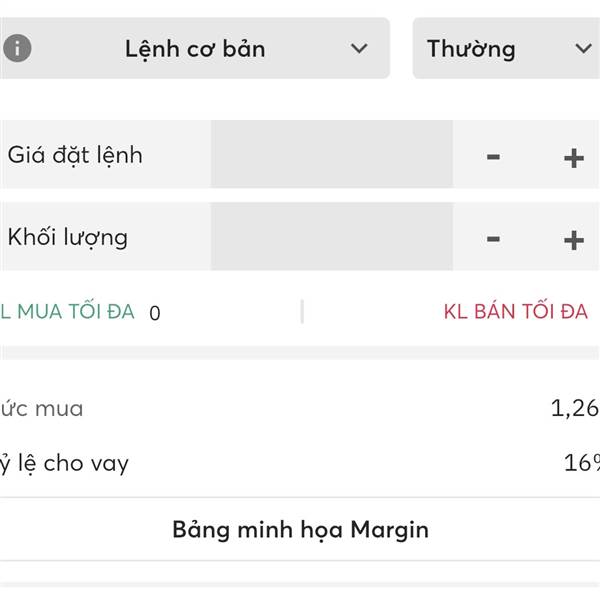Tap the info icon beside Lệnh cơ bản
The width and height of the screenshot is (600, 600).
[x=17, y=48]
